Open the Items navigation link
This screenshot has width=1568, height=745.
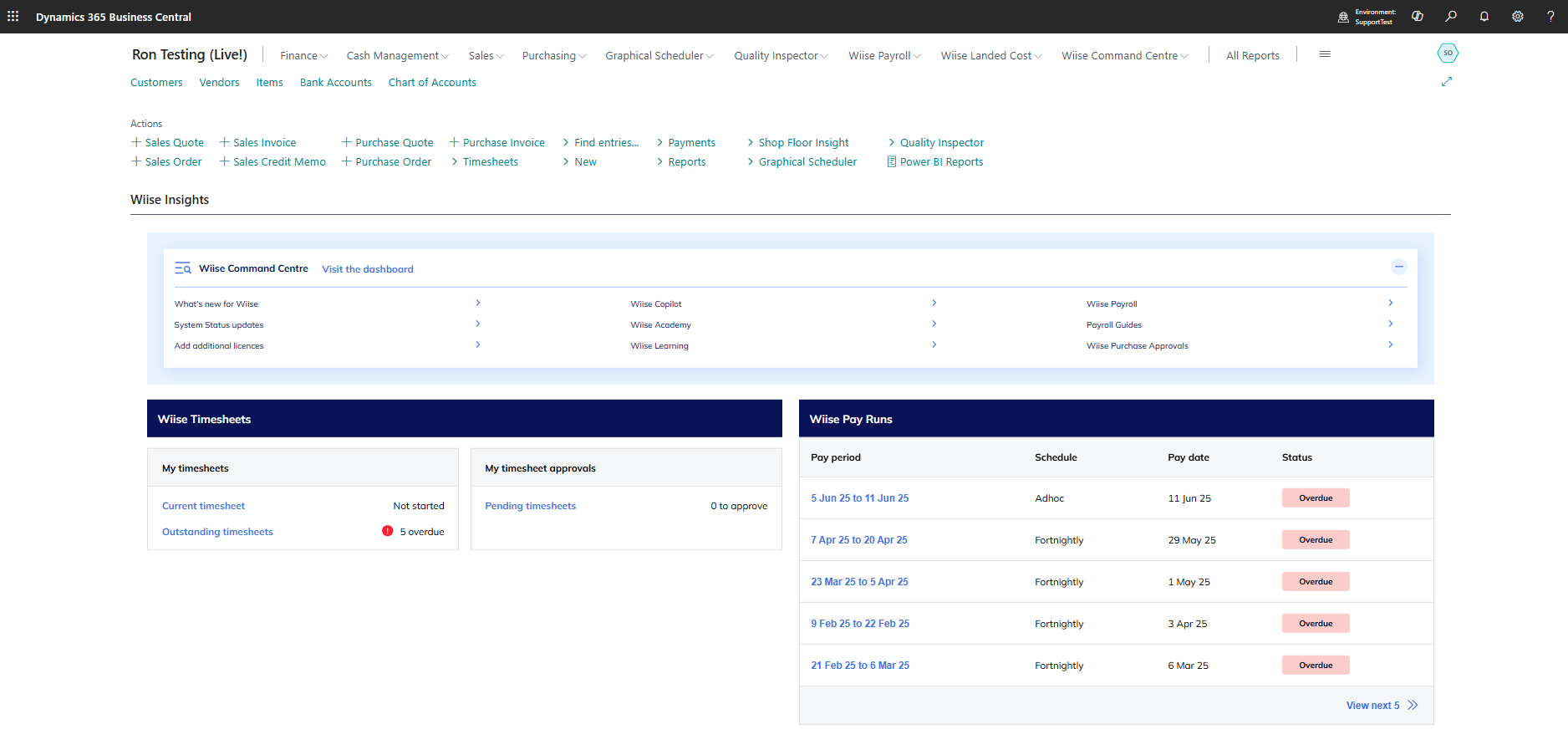click(269, 82)
